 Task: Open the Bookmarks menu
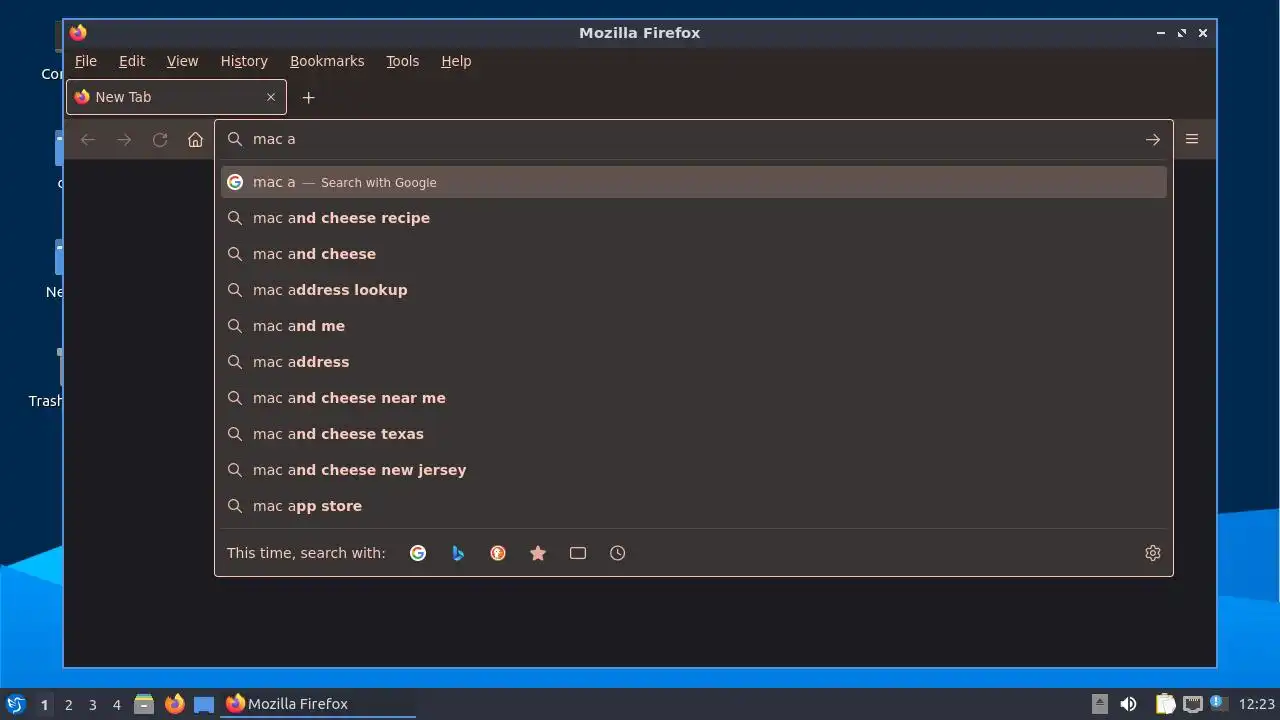[327, 61]
